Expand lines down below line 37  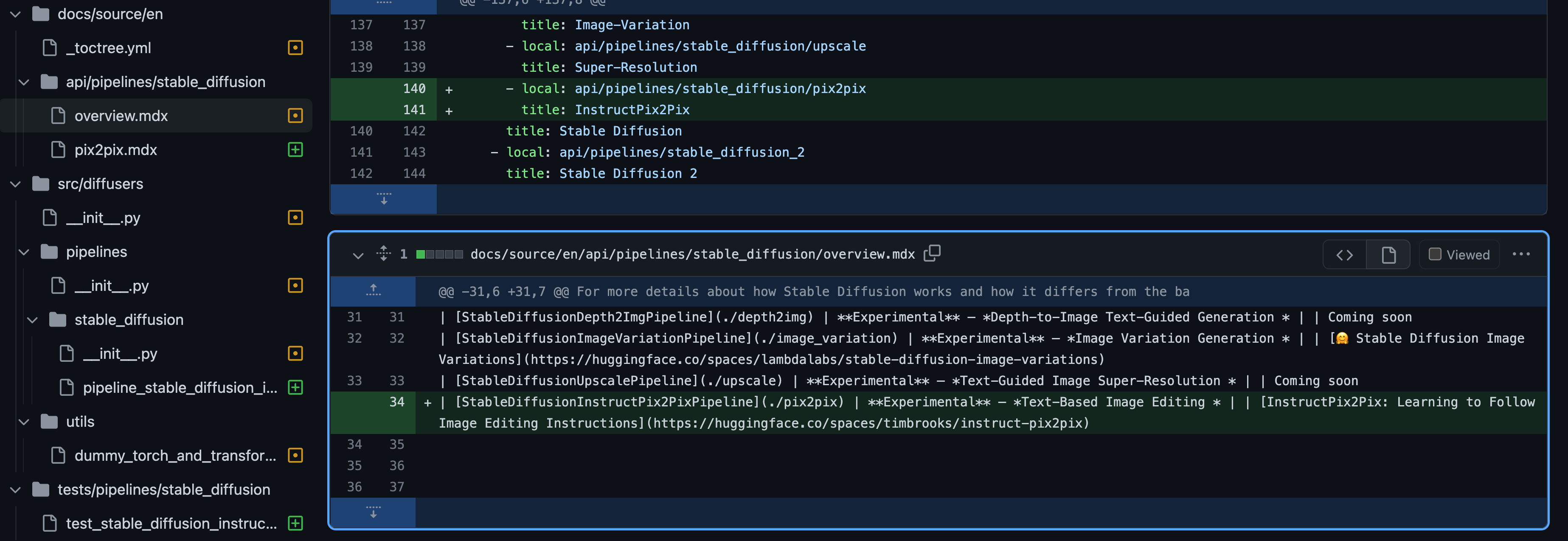point(373,512)
